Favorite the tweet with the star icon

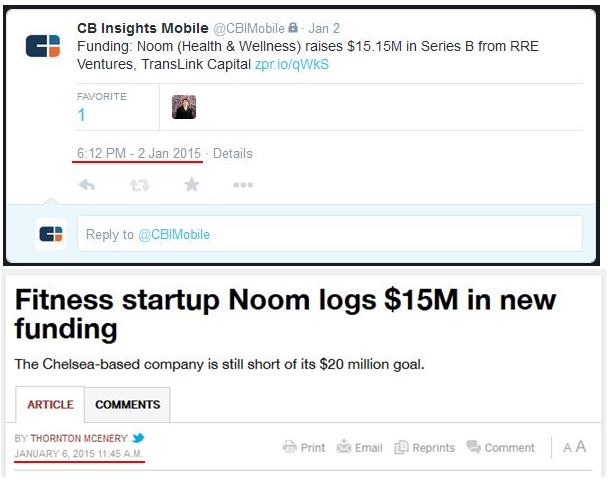(191, 185)
